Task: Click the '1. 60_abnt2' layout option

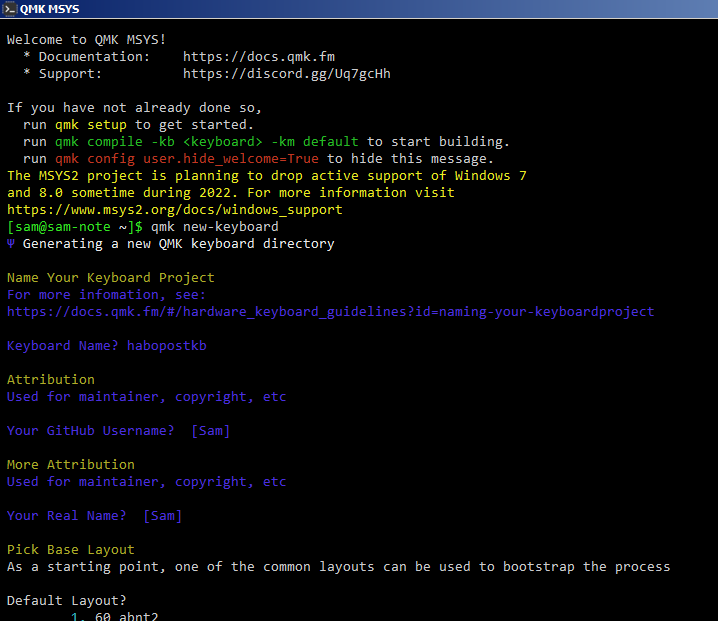Action: pos(114,616)
